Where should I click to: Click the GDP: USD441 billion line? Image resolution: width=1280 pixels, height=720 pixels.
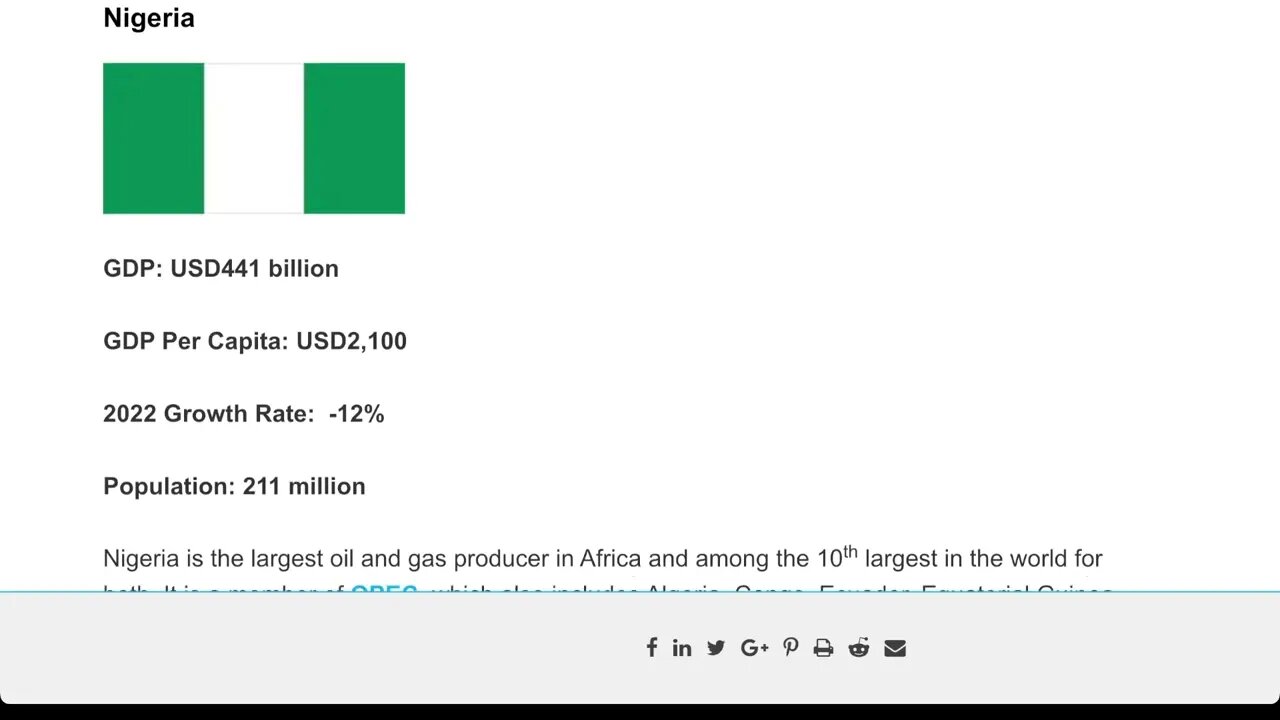point(221,269)
